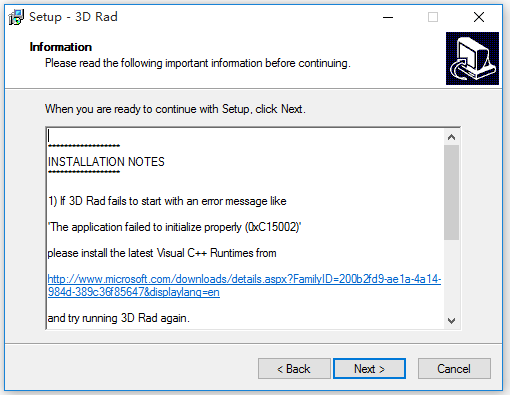Image resolution: width=510 pixels, height=395 pixels.
Task: Click the 'and try running 3D Rad again' line
Action: [119, 318]
